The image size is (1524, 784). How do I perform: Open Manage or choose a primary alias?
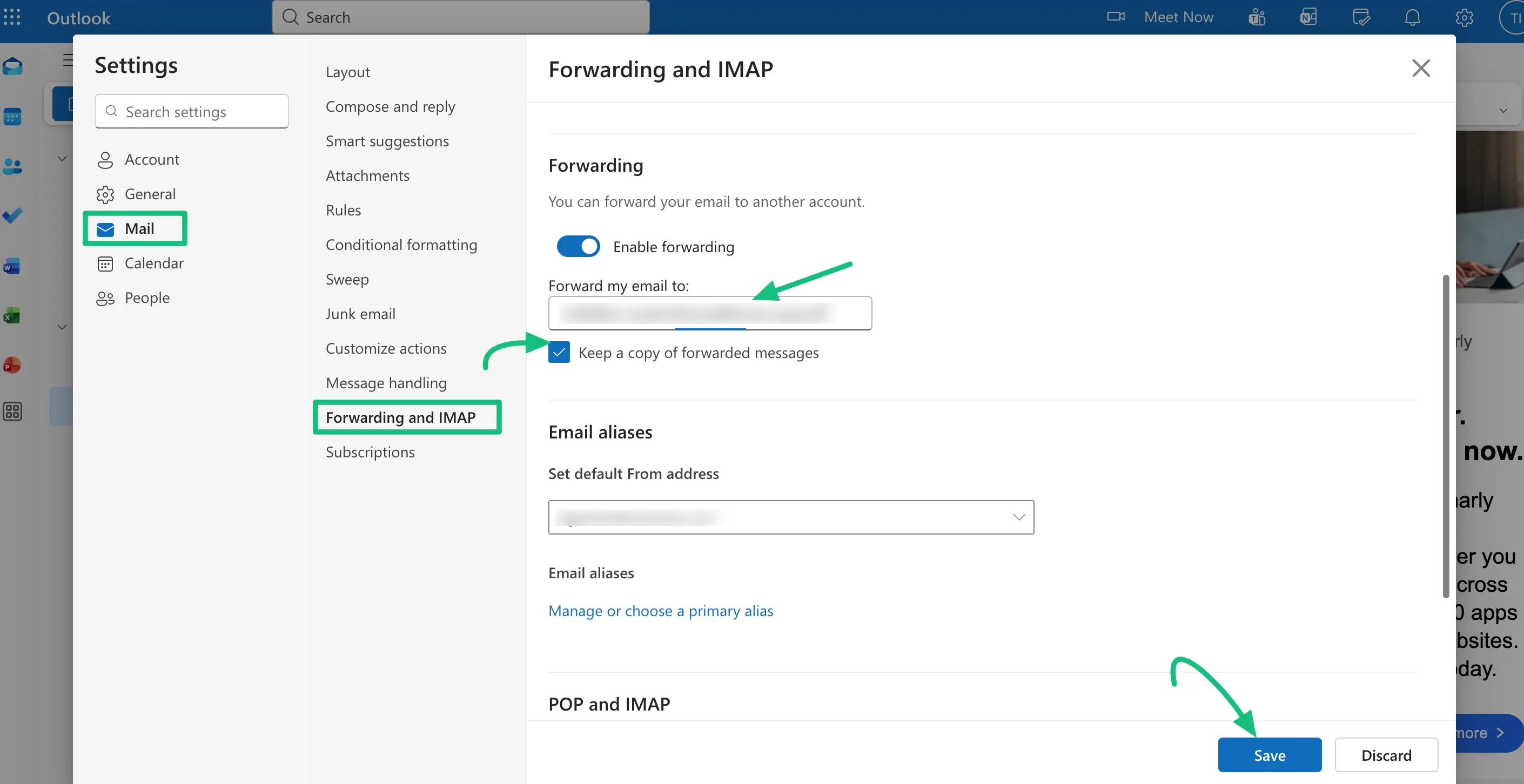[661, 611]
